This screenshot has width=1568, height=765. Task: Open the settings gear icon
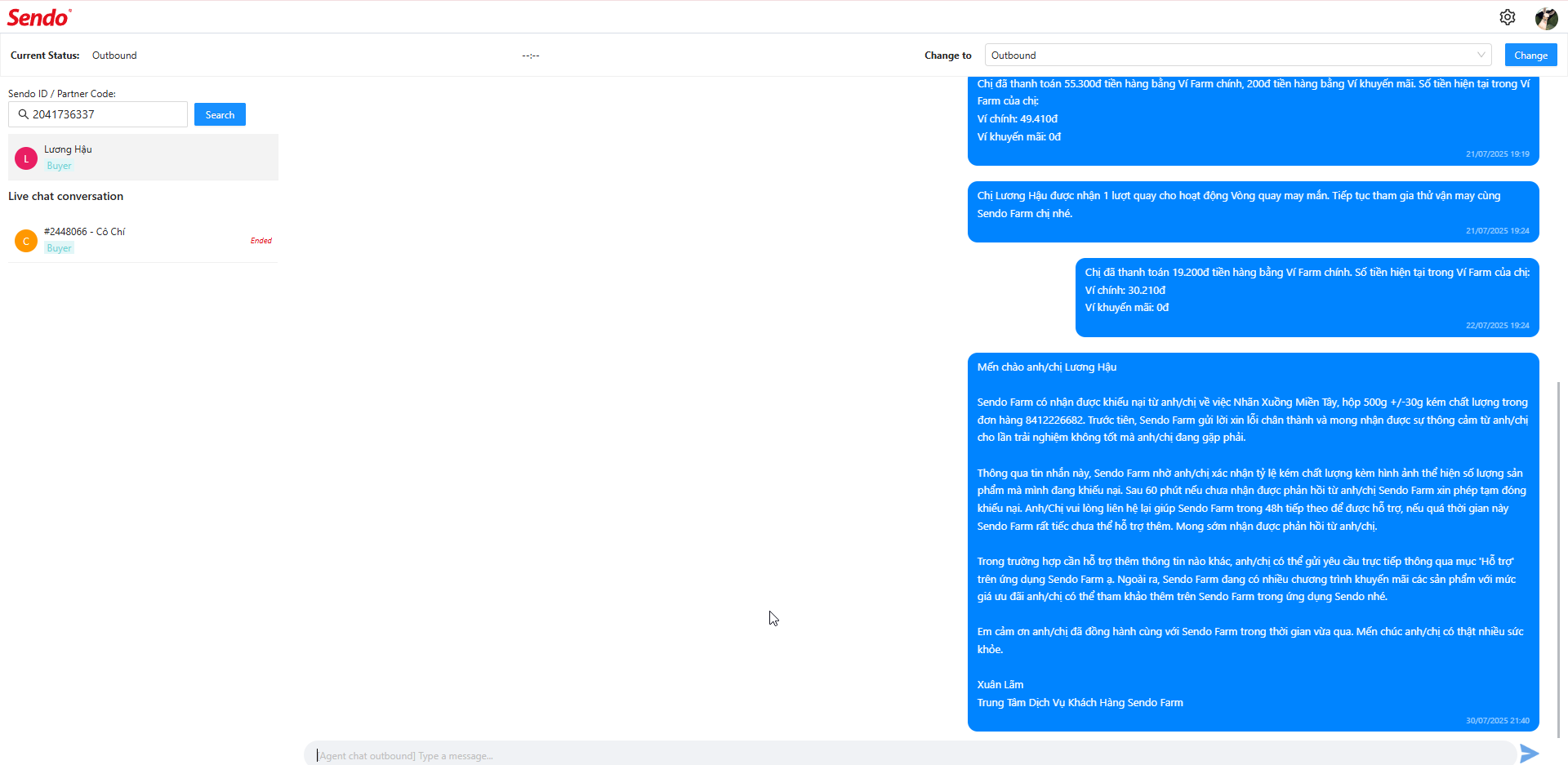[x=1508, y=17]
